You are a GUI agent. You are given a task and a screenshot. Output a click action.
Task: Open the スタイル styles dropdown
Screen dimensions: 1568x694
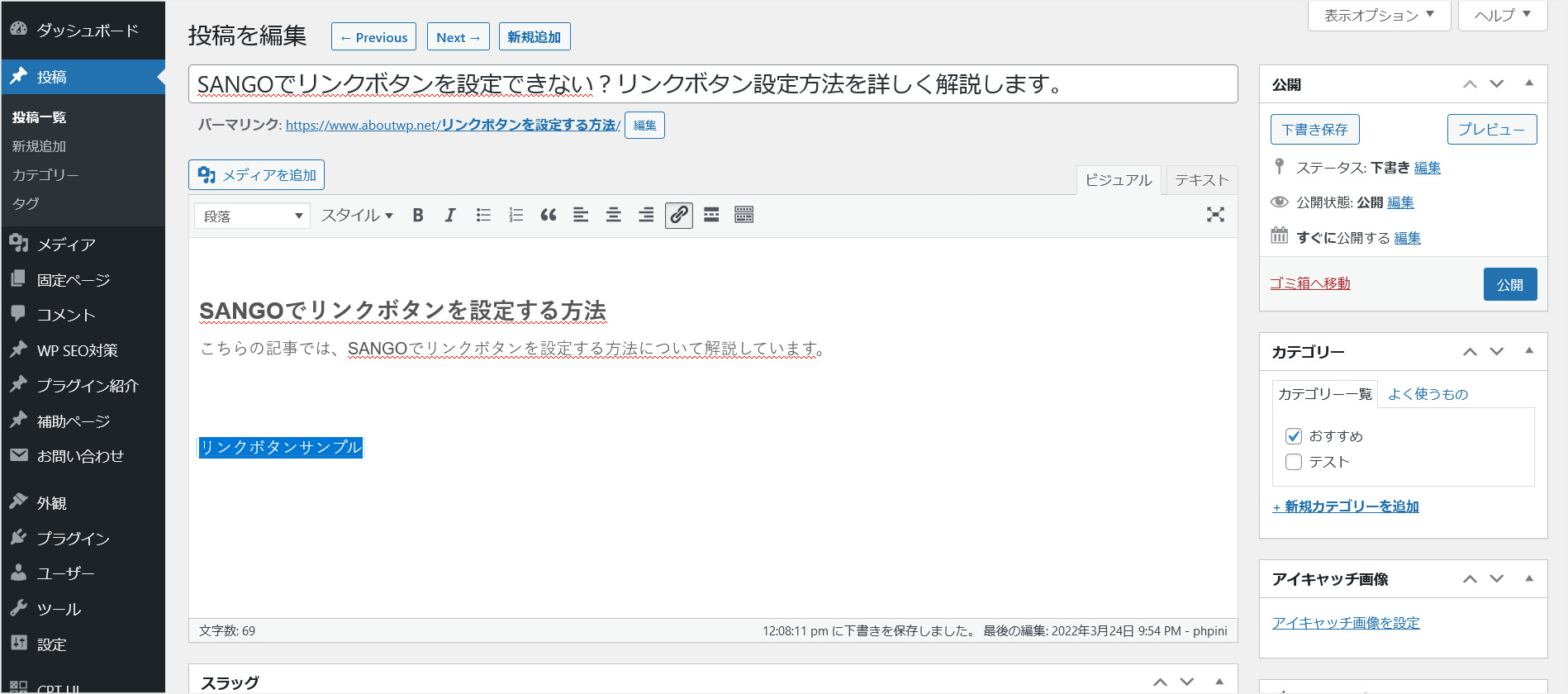tap(357, 216)
